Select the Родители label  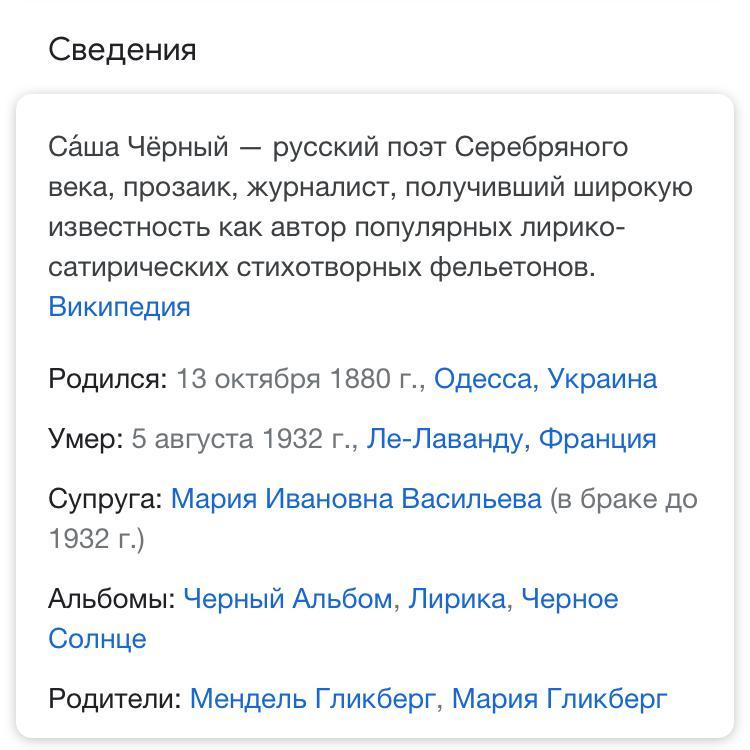115,699
